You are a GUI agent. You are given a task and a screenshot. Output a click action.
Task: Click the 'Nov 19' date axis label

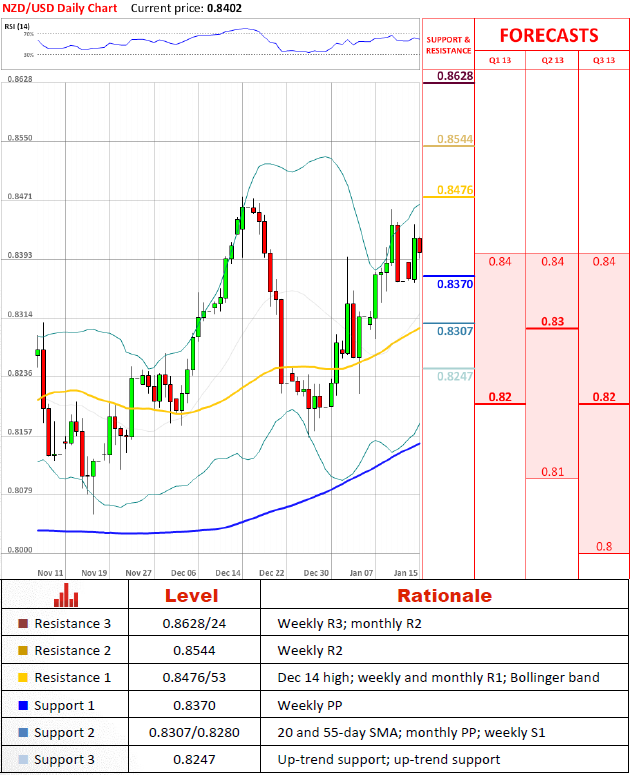tap(94, 573)
